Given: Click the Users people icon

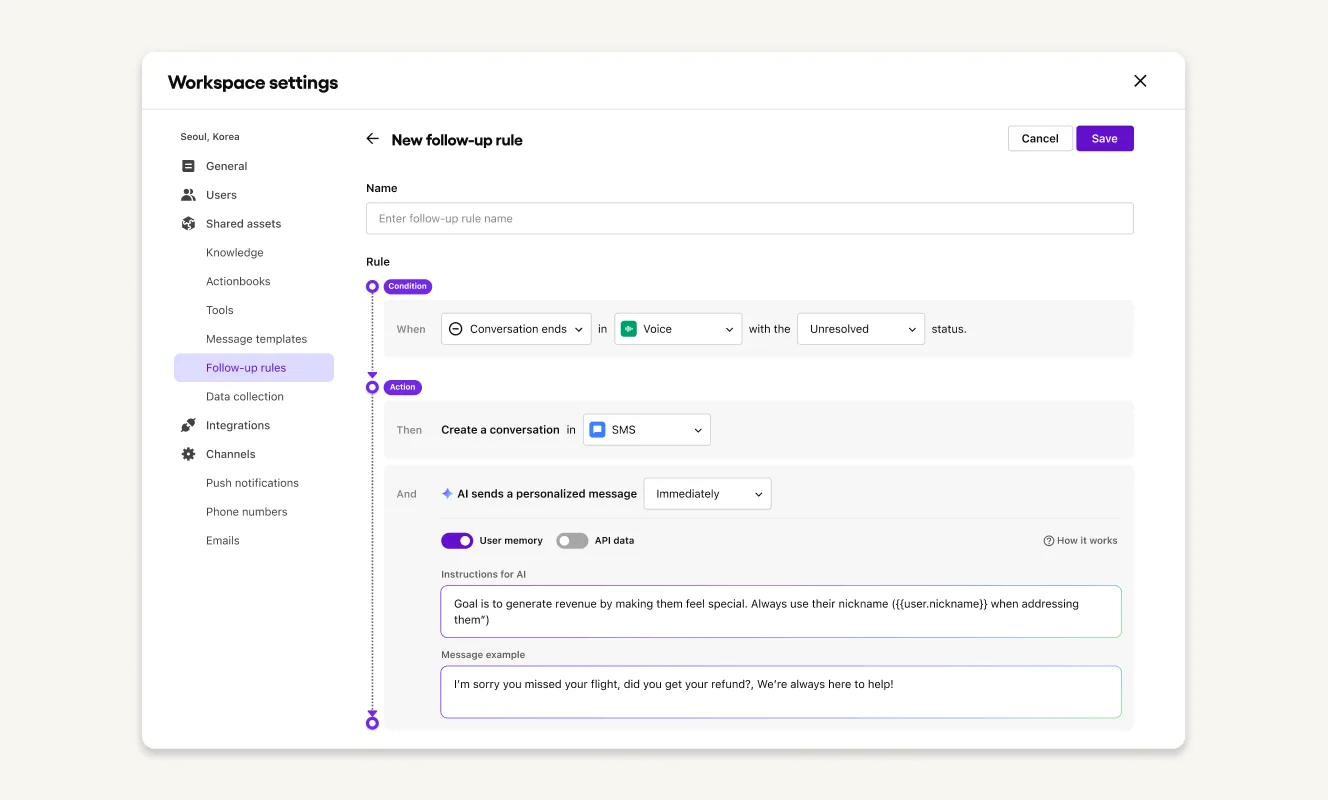Looking at the screenshot, I should [x=188, y=195].
